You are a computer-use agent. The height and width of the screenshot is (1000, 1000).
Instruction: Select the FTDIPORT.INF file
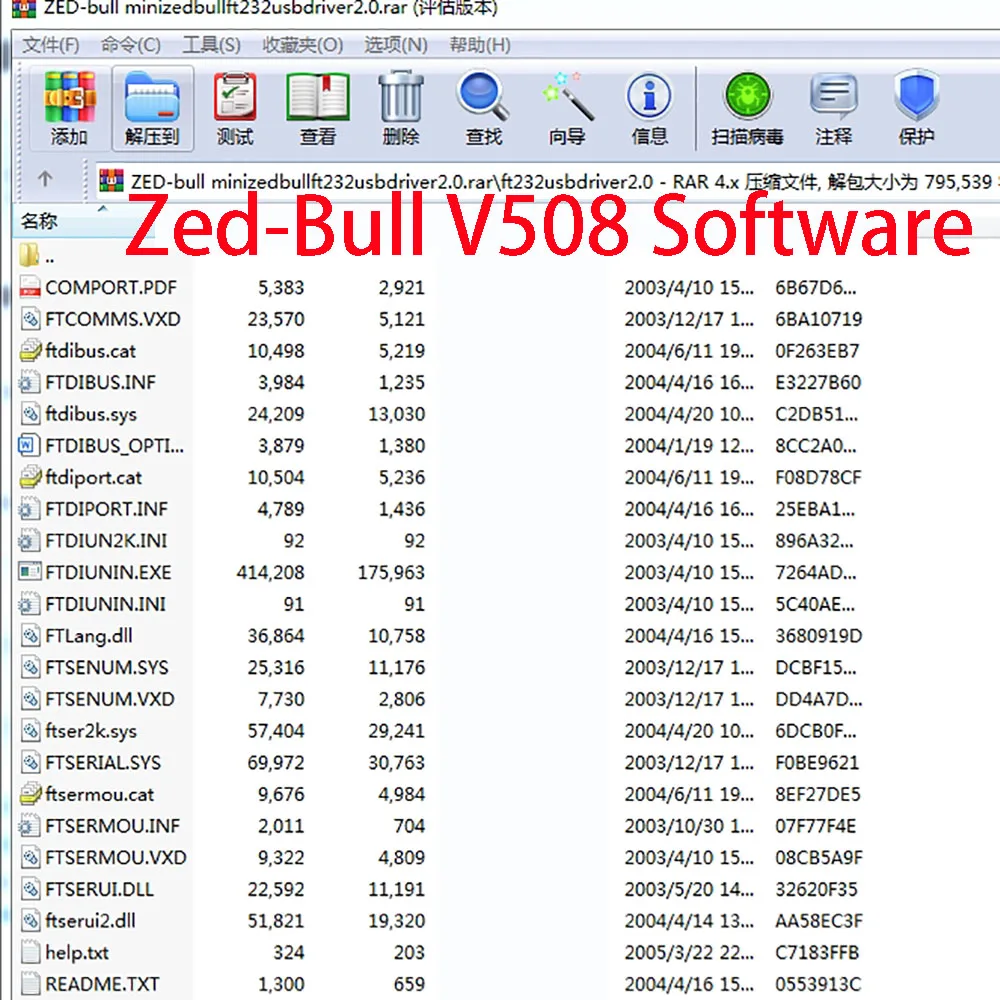coord(107,509)
